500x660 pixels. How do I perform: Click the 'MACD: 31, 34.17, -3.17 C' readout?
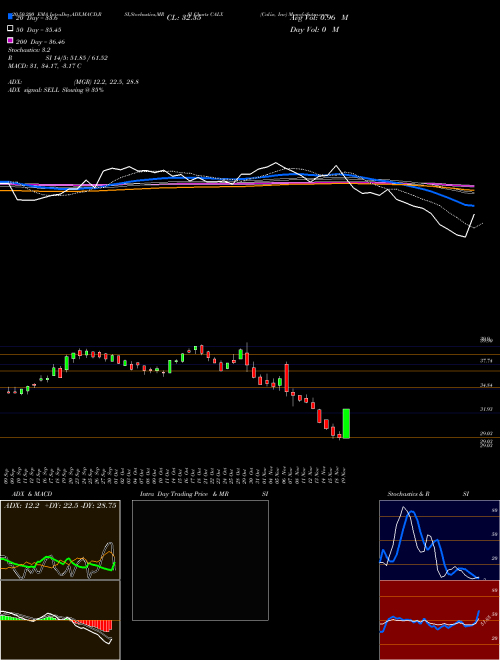click(x=45, y=66)
